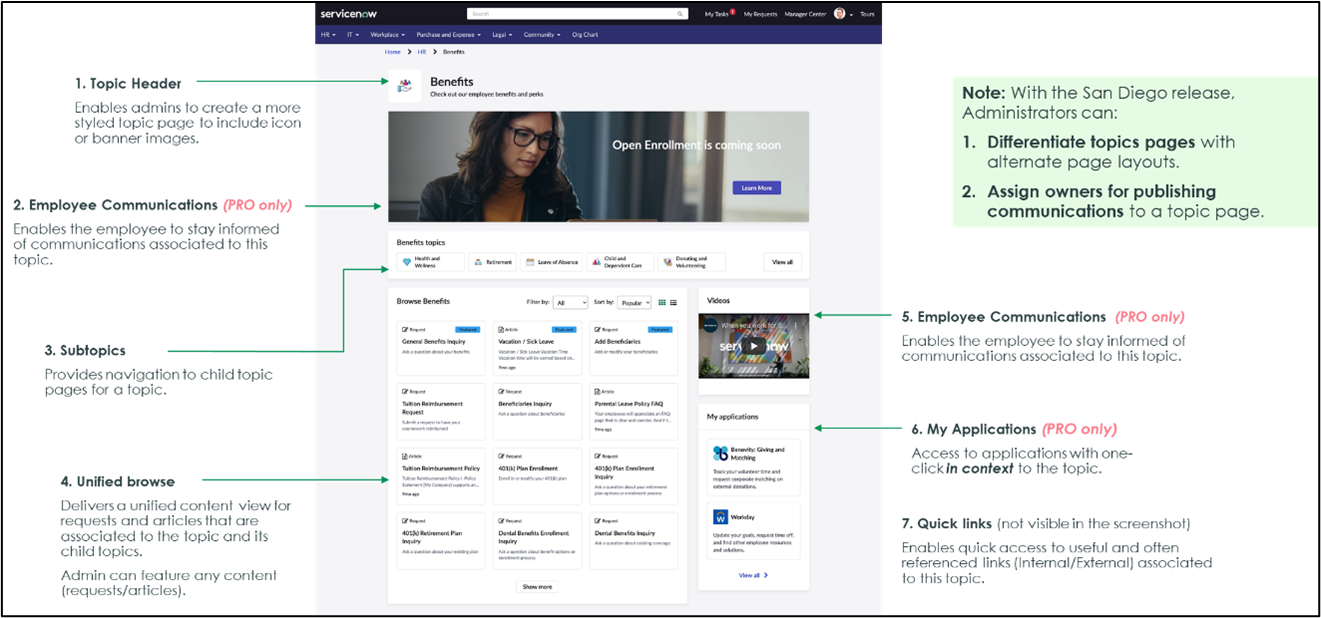Select Org Chart in the navigation bar
The width and height of the screenshot is (1321, 618).
(x=585, y=34)
